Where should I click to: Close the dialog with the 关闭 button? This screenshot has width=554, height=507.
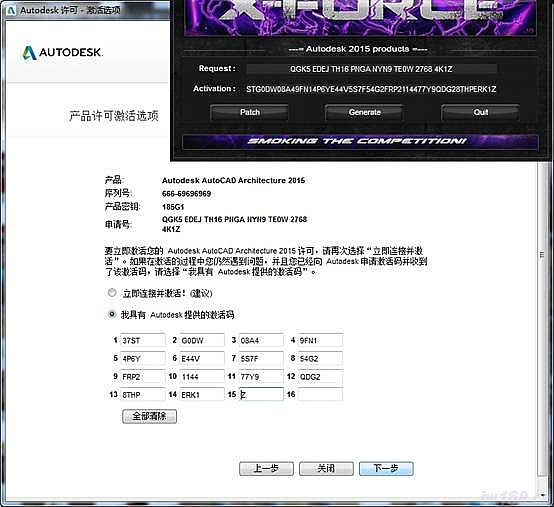326,468
